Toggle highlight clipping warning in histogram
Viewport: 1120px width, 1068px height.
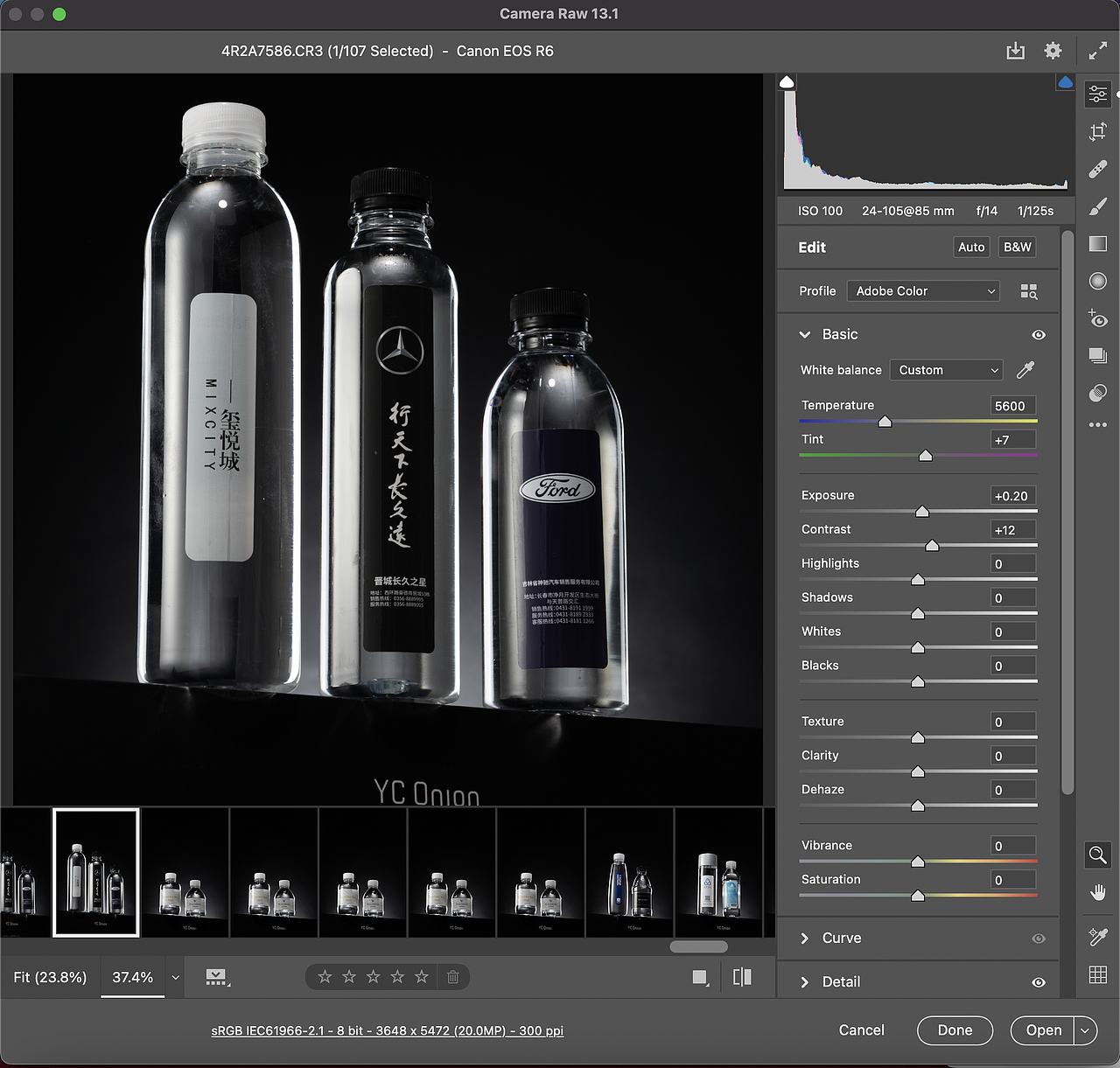[x=1065, y=82]
